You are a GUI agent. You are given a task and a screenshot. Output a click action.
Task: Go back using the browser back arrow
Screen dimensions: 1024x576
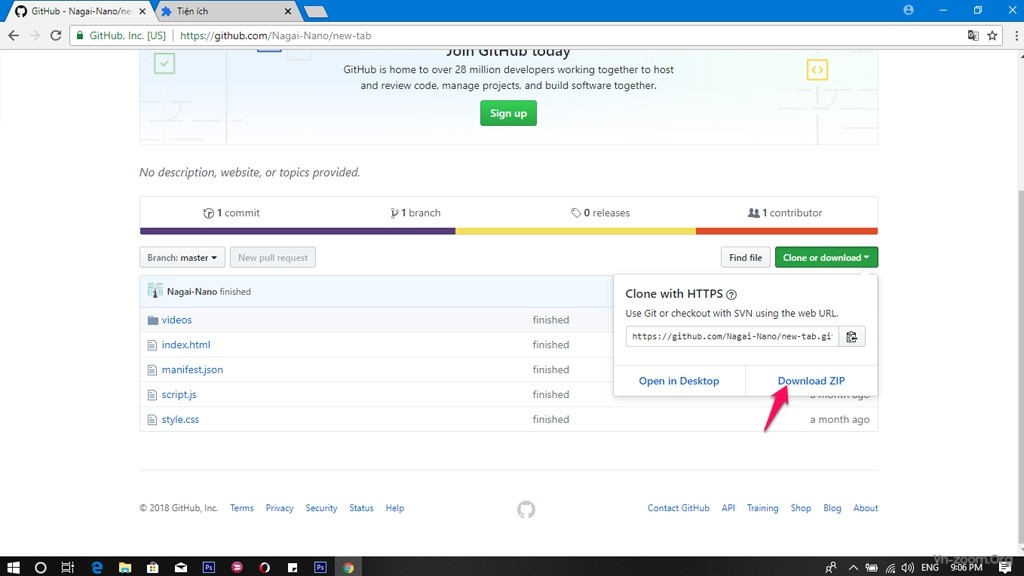(14, 36)
